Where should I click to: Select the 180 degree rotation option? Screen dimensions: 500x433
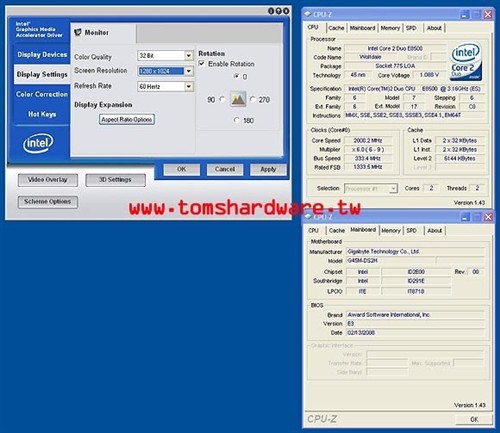pos(236,120)
